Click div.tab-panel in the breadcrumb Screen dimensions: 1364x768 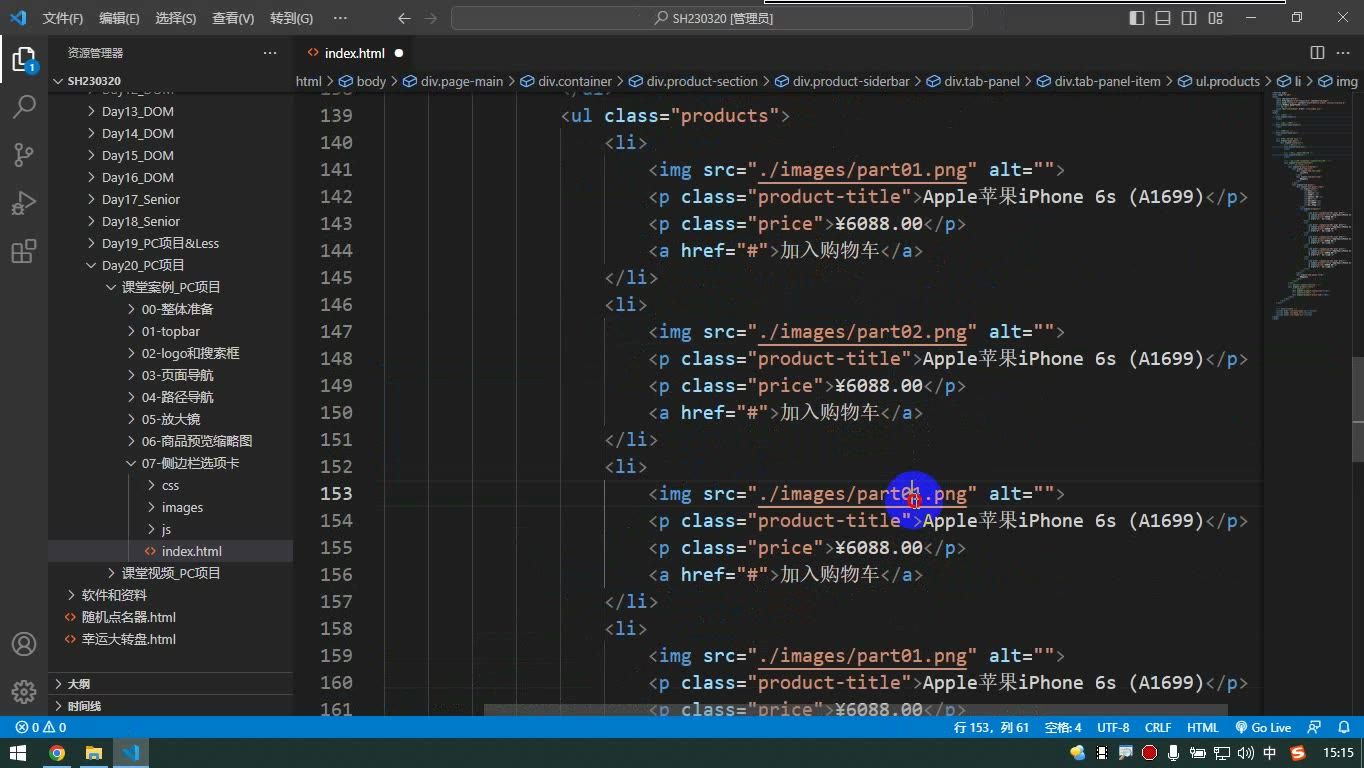[x=972, y=82]
